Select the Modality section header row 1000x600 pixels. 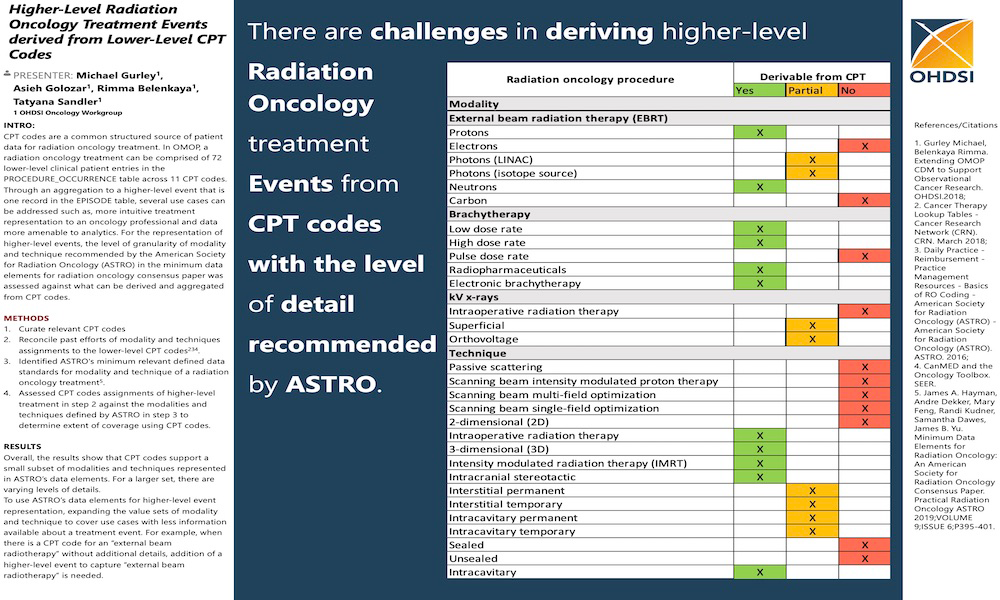pyautogui.click(x=667, y=104)
